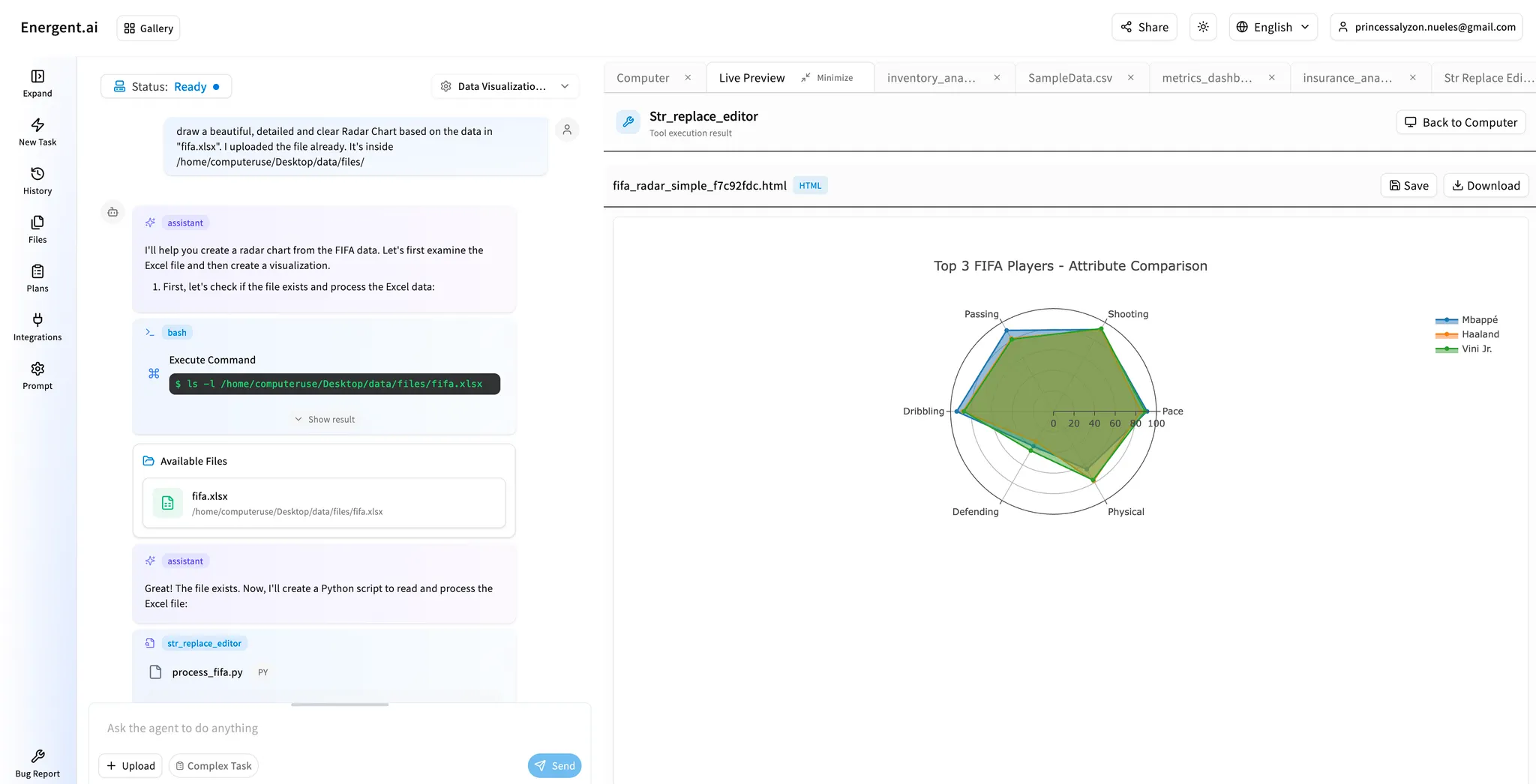The width and height of the screenshot is (1536, 784).
Task: Open the Prompt settings
Action: point(37,375)
